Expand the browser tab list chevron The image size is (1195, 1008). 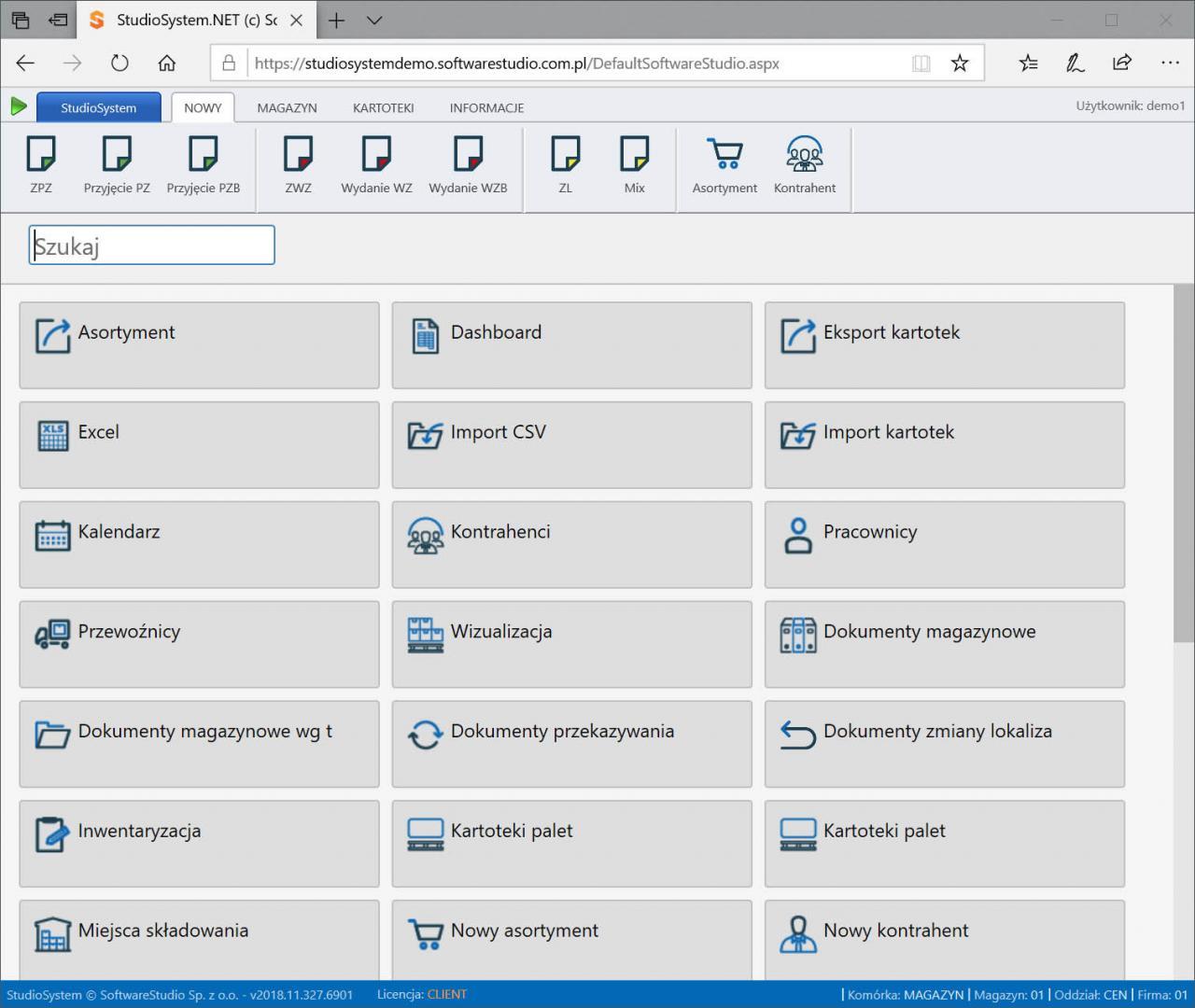point(374,21)
